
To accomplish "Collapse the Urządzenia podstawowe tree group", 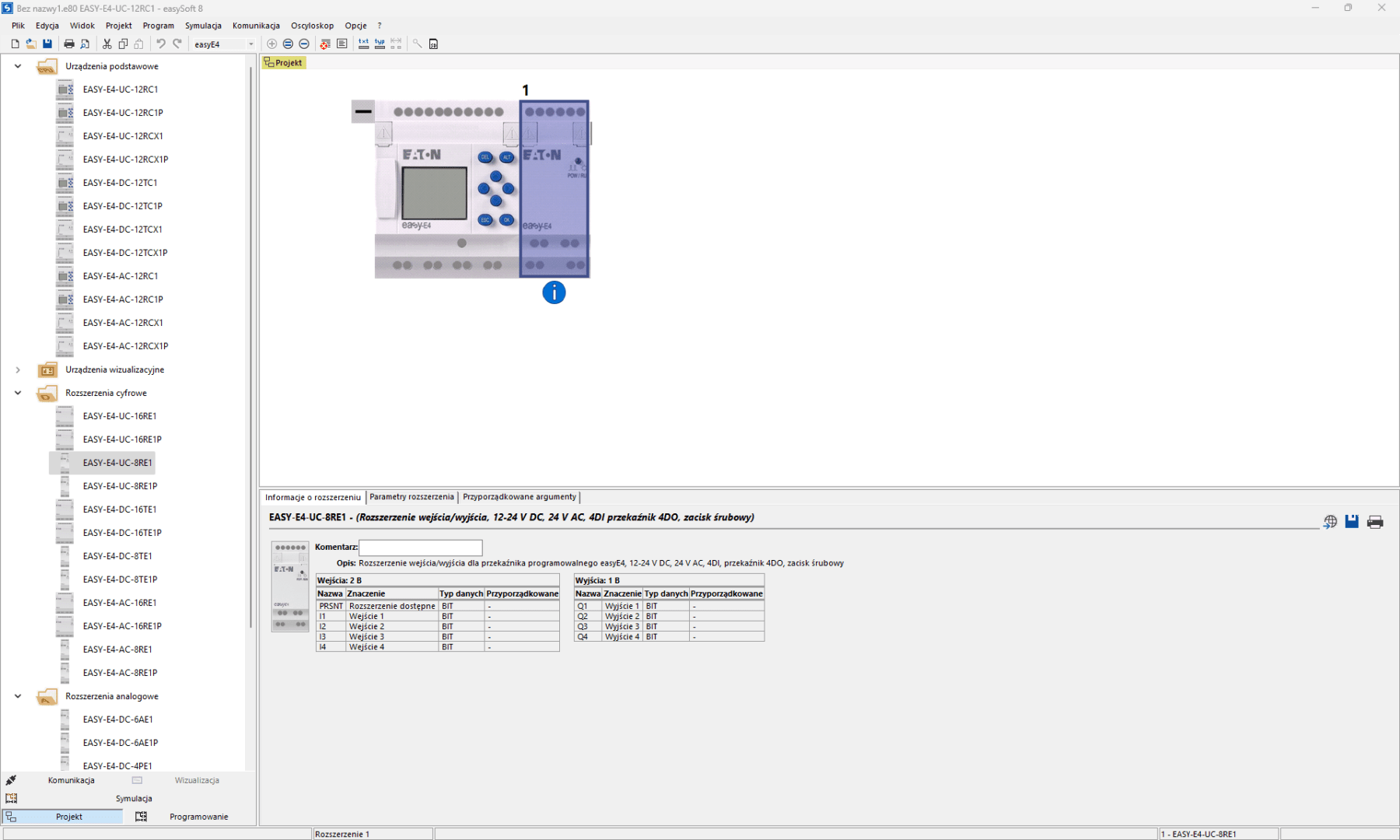I will click(18, 66).
